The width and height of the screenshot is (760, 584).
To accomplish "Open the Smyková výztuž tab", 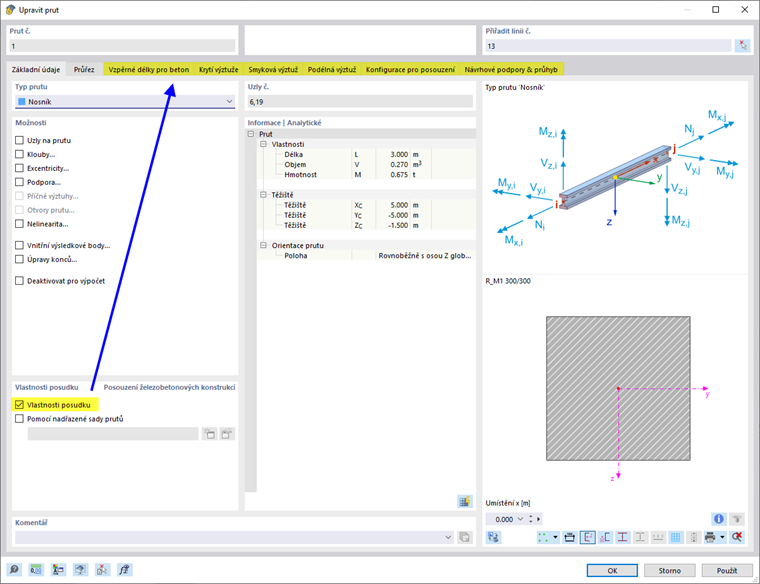I will click(273, 69).
